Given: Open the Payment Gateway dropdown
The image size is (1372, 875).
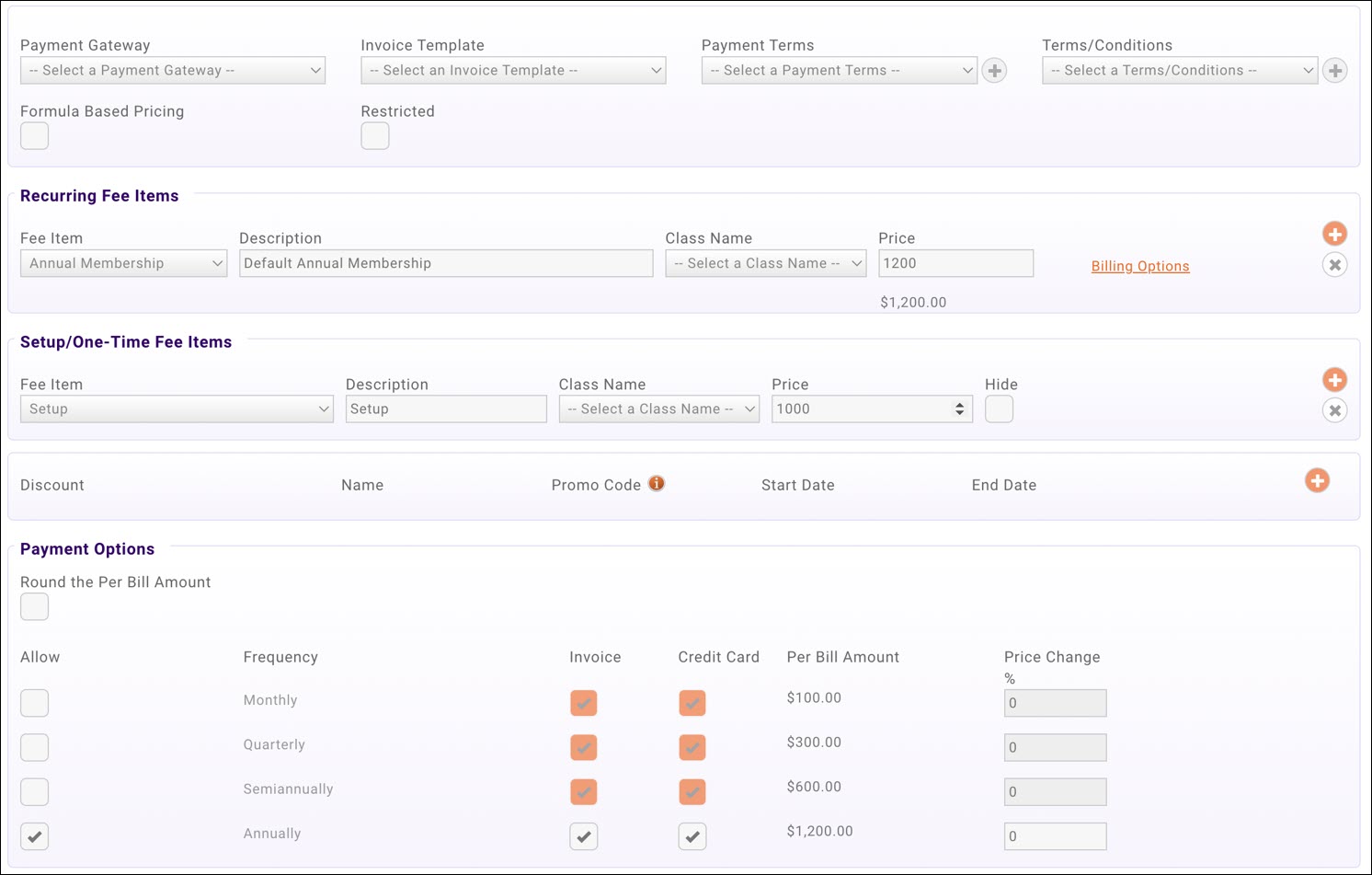Looking at the screenshot, I should [x=173, y=70].
